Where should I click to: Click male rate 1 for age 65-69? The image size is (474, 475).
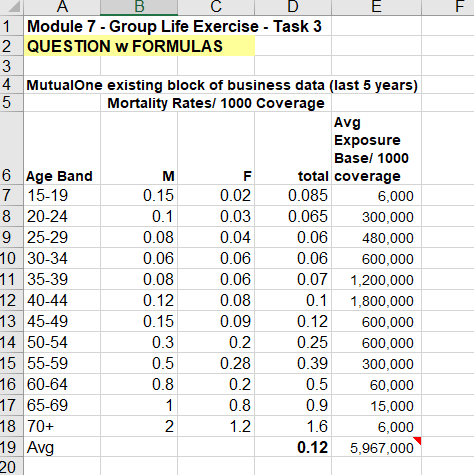(x=139, y=405)
